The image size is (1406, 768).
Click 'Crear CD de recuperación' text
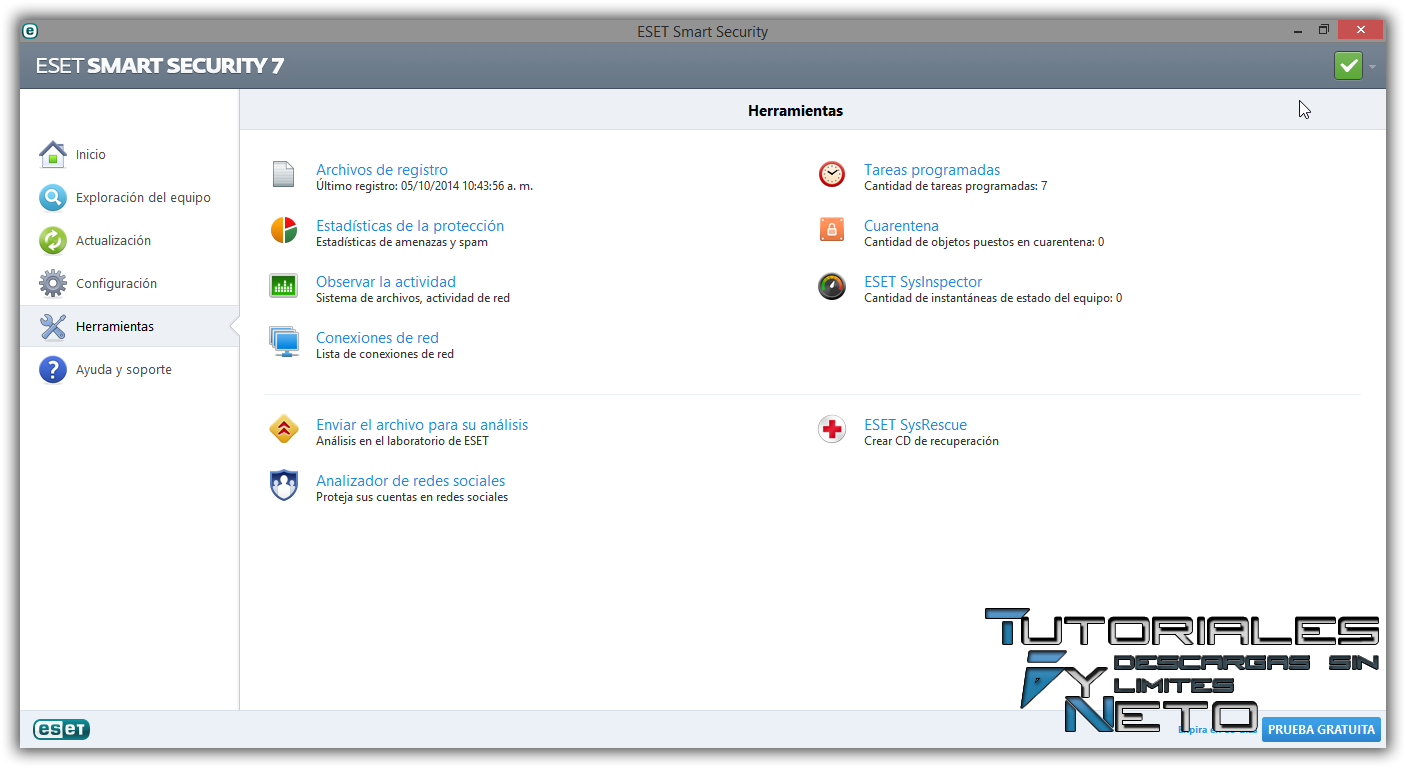931,441
